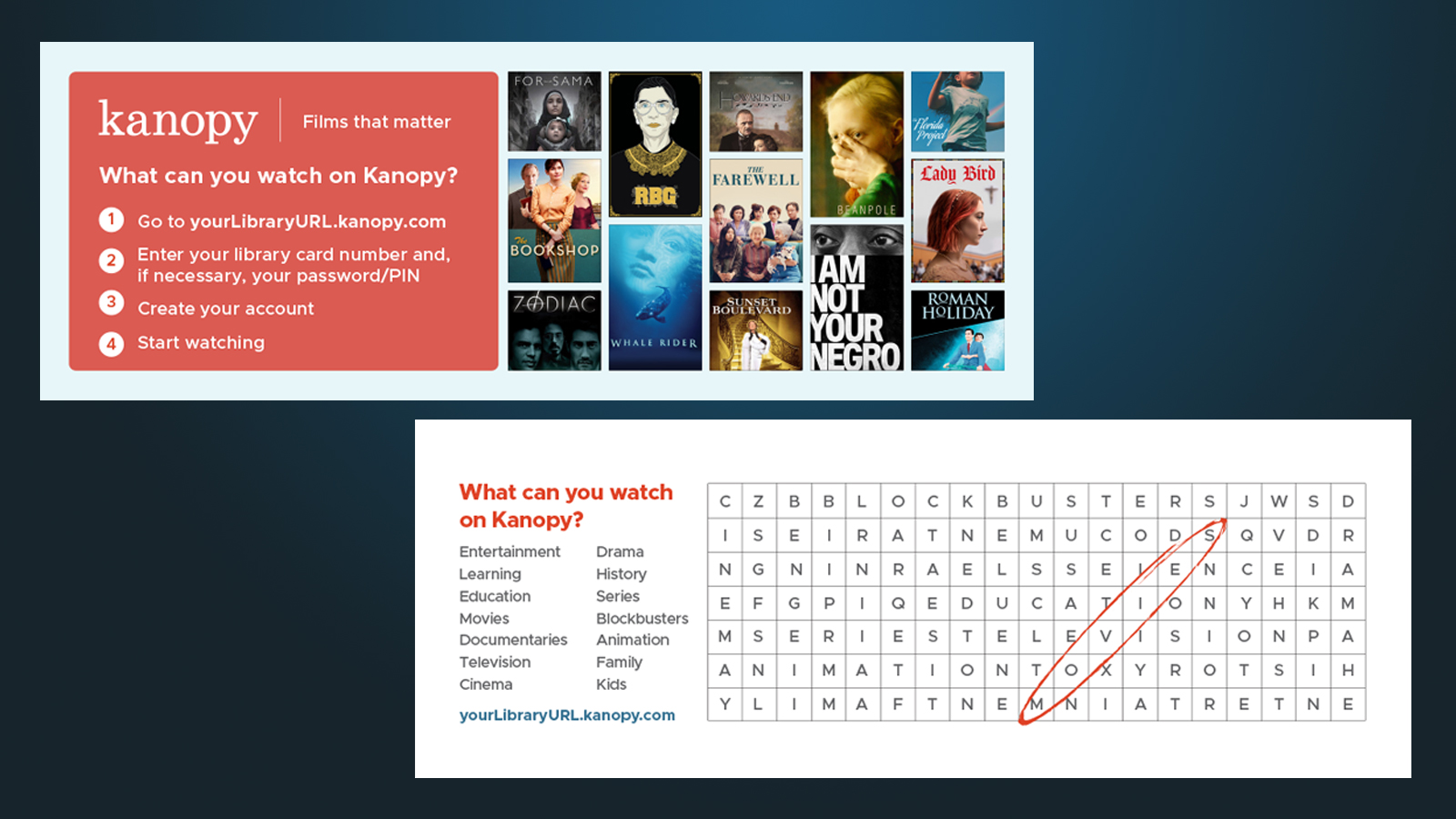Click the word 'Cinema' in the word list
The width and height of the screenshot is (1456, 819).
485,684
